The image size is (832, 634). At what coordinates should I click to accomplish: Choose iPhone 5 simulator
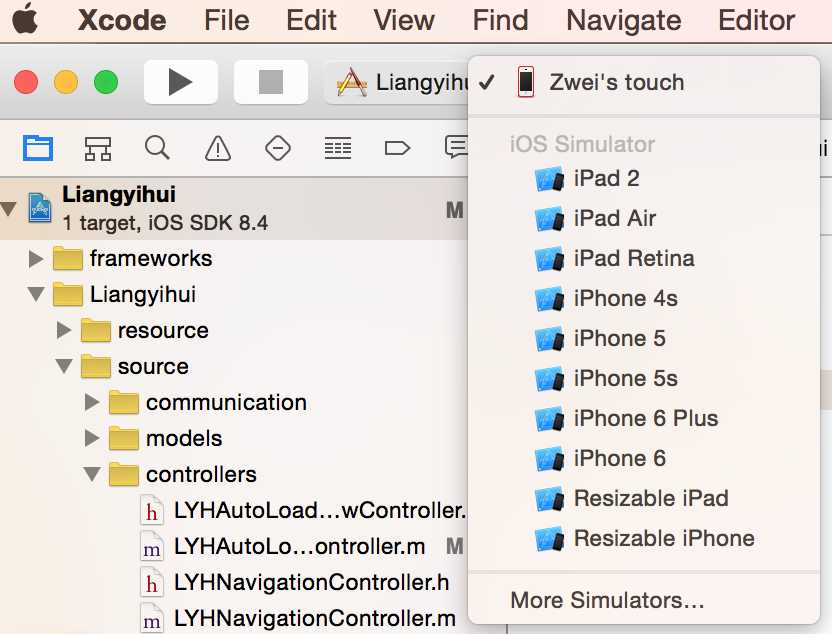[644, 338]
